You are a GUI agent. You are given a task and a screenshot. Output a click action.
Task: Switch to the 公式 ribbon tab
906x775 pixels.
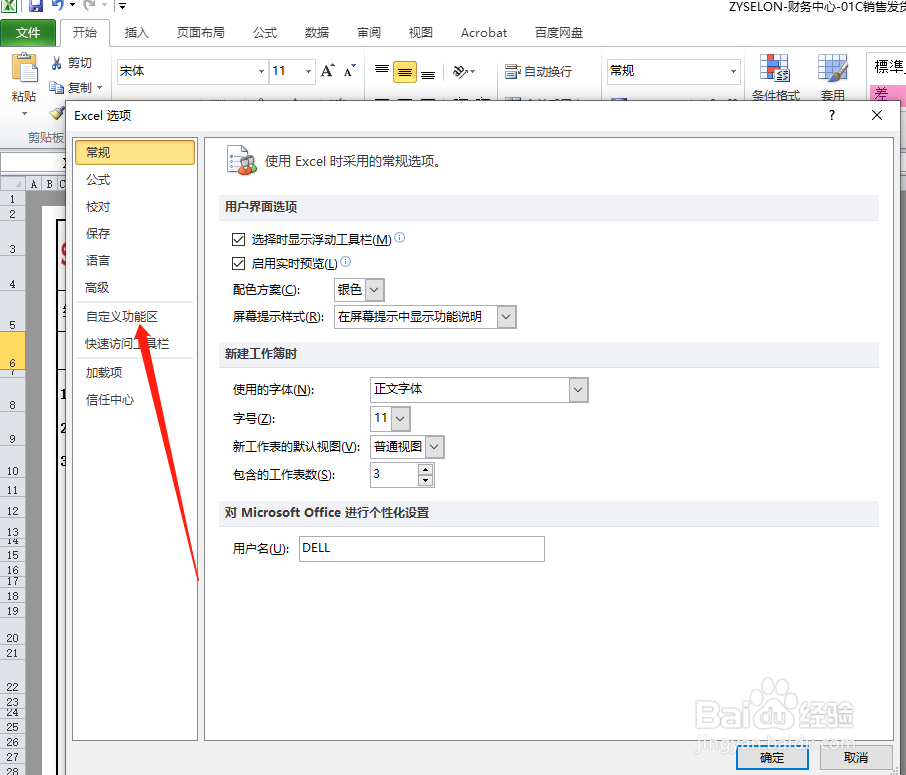pos(265,33)
